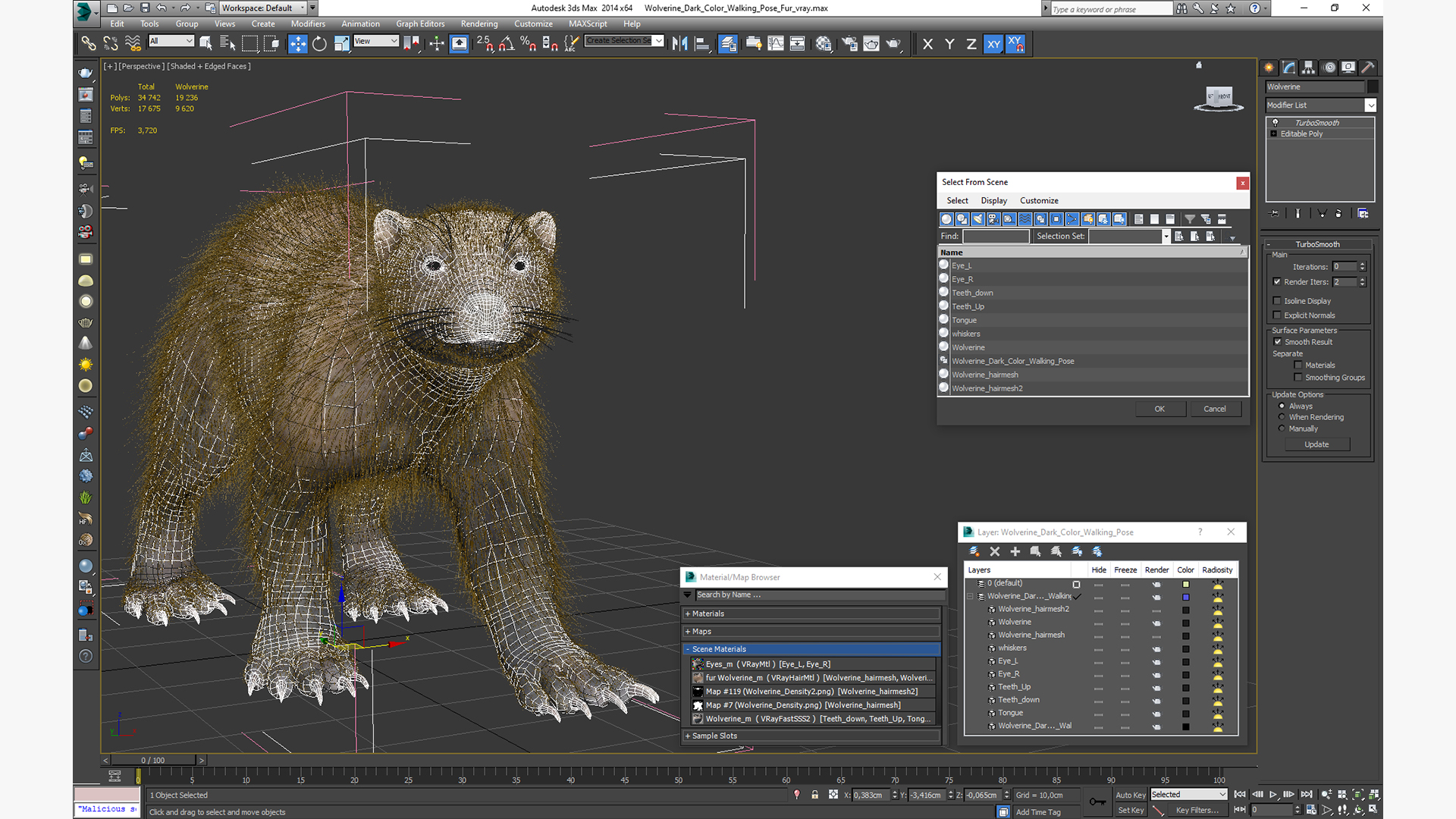Click Cancel in Select From Scene dialog
This screenshot has height=819, width=1456.
pos(1214,409)
